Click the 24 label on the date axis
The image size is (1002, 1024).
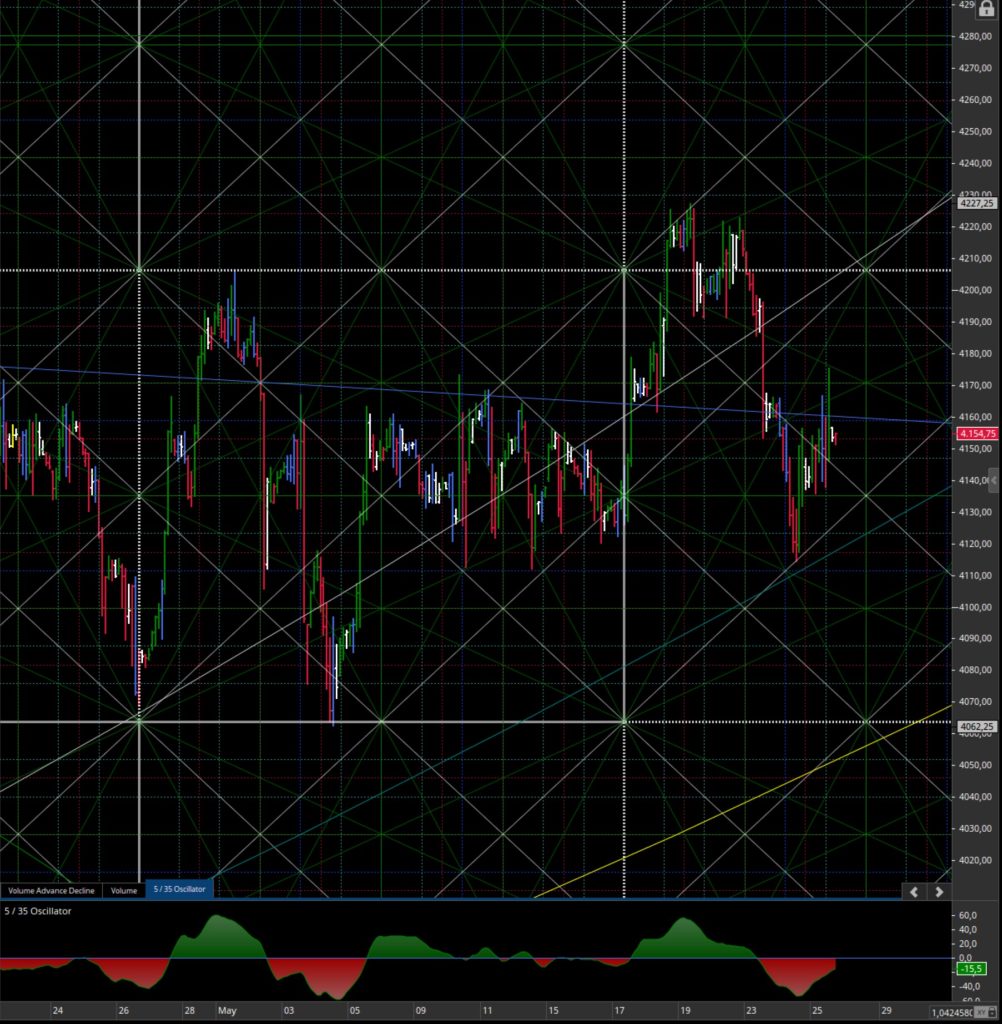[57, 1010]
